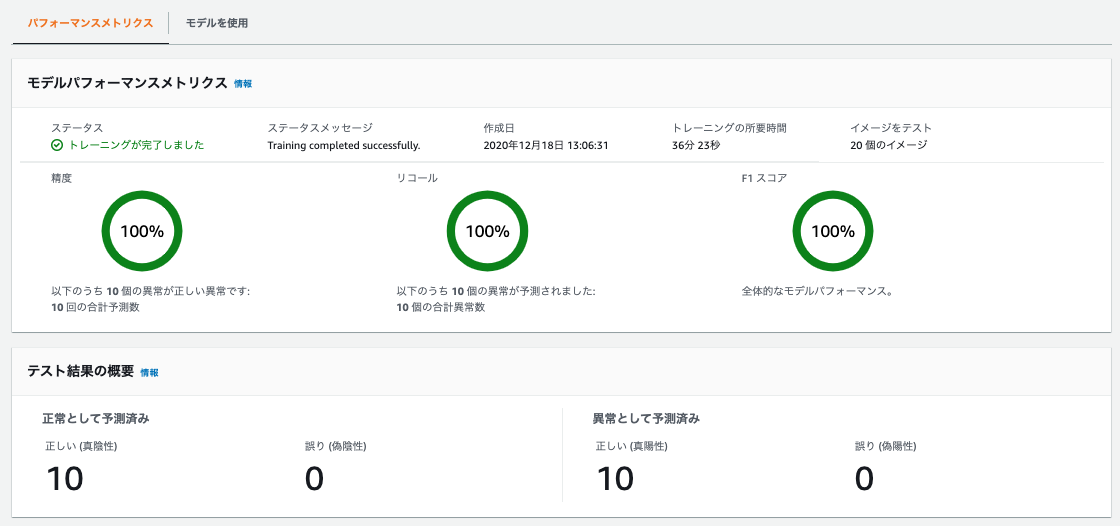Viewport: 1120px width, 526px height.
Task: Switch to the パフォーマンスメトリクス tab
Action: pos(90,23)
